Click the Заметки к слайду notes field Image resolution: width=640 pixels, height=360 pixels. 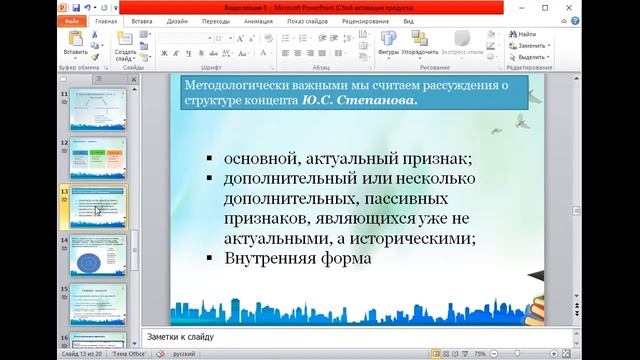(x=357, y=337)
